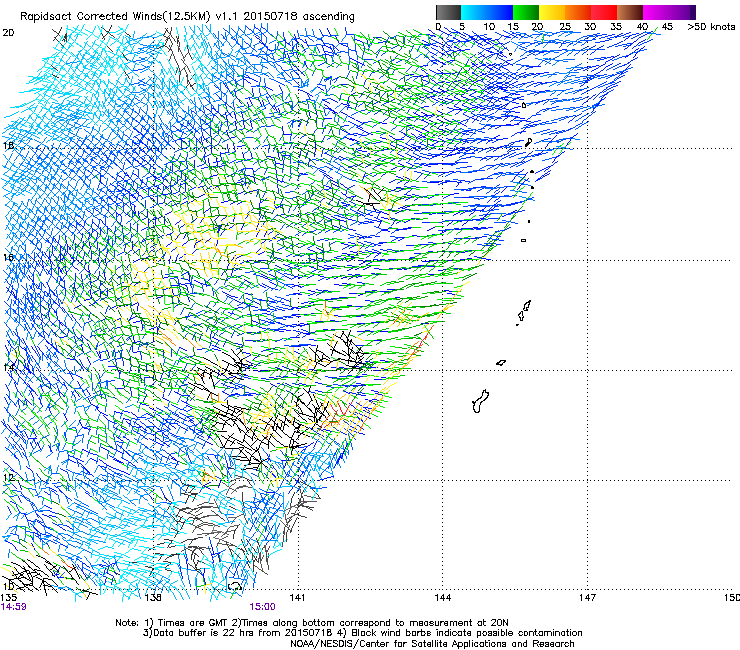Screen dimensions: 740x650
Task: Click the Saipan island outline
Action: [527, 306]
